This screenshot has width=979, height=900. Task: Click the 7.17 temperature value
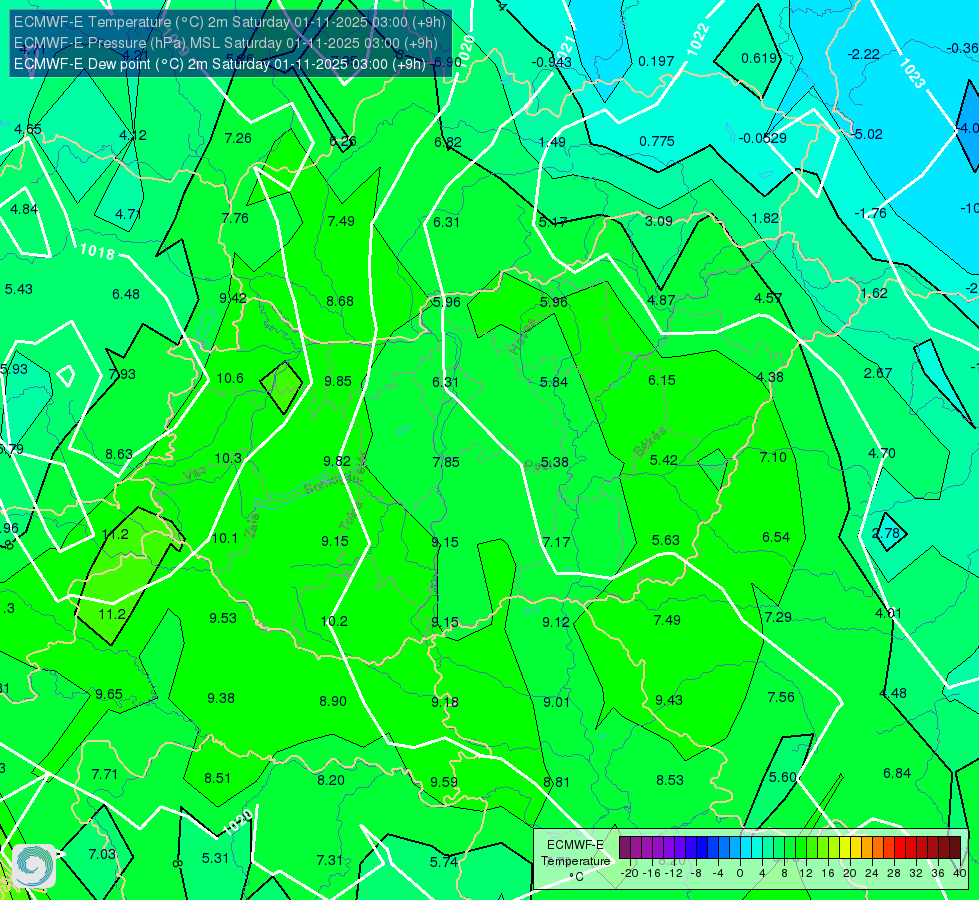pyautogui.click(x=556, y=541)
